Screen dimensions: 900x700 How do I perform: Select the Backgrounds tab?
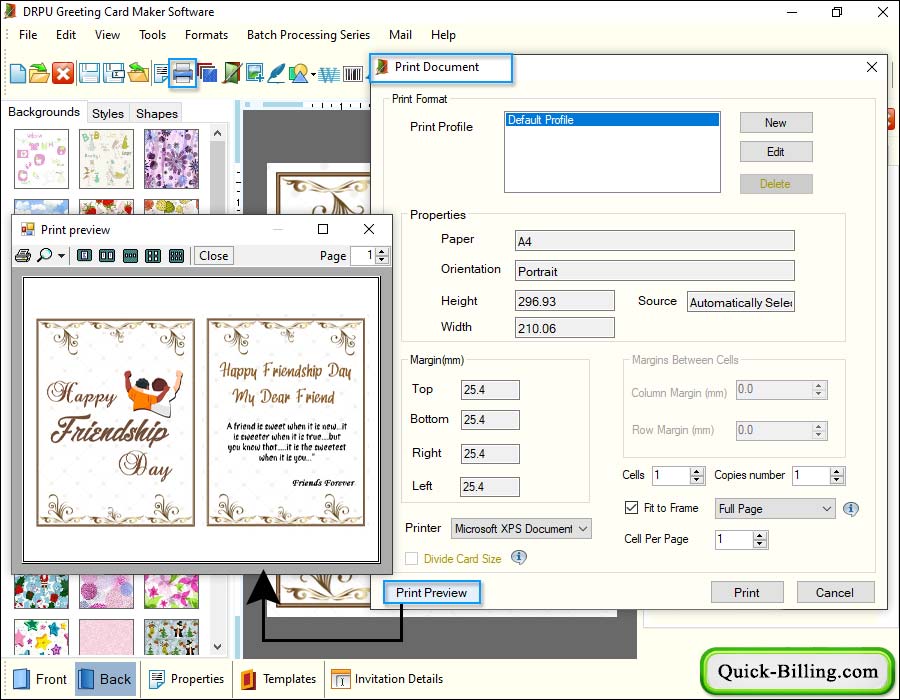coord(44,112)
